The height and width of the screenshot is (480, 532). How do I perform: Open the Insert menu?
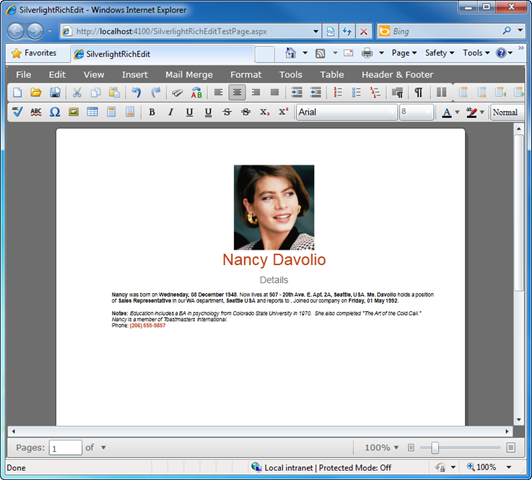pyautogui.click(x=135, y=75)
